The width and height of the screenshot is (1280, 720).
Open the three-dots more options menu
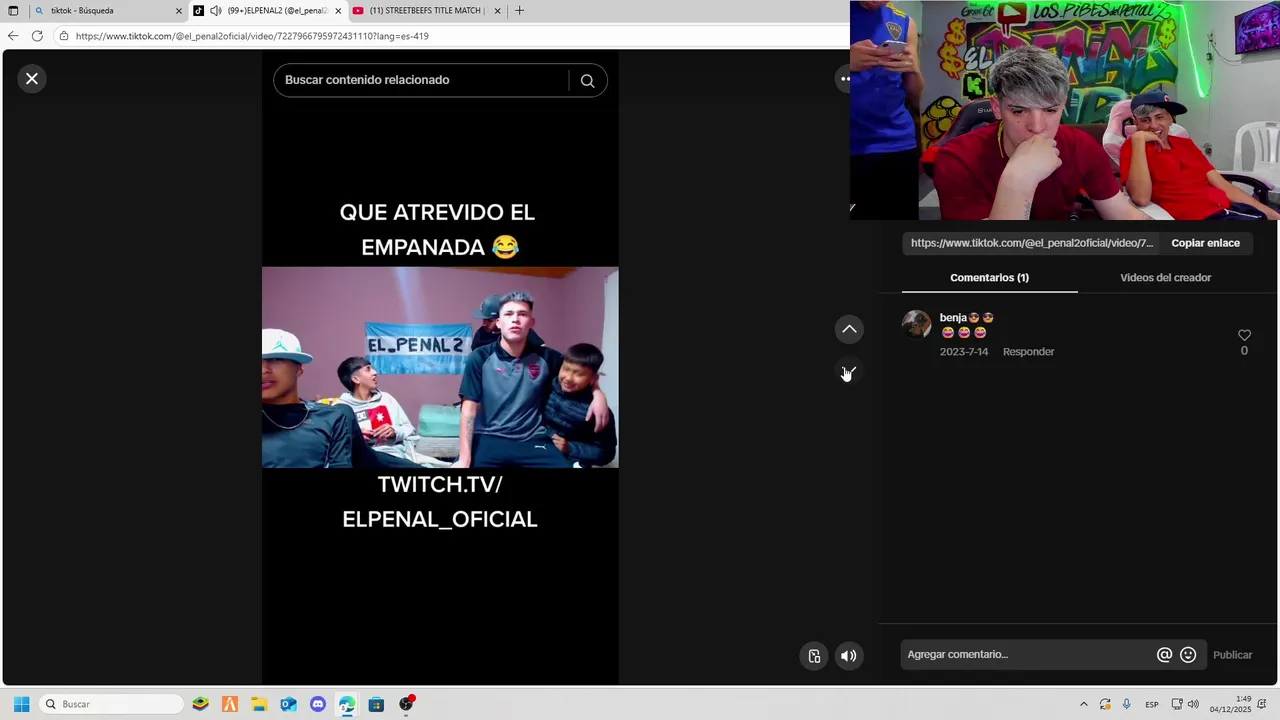click(844, 79)
